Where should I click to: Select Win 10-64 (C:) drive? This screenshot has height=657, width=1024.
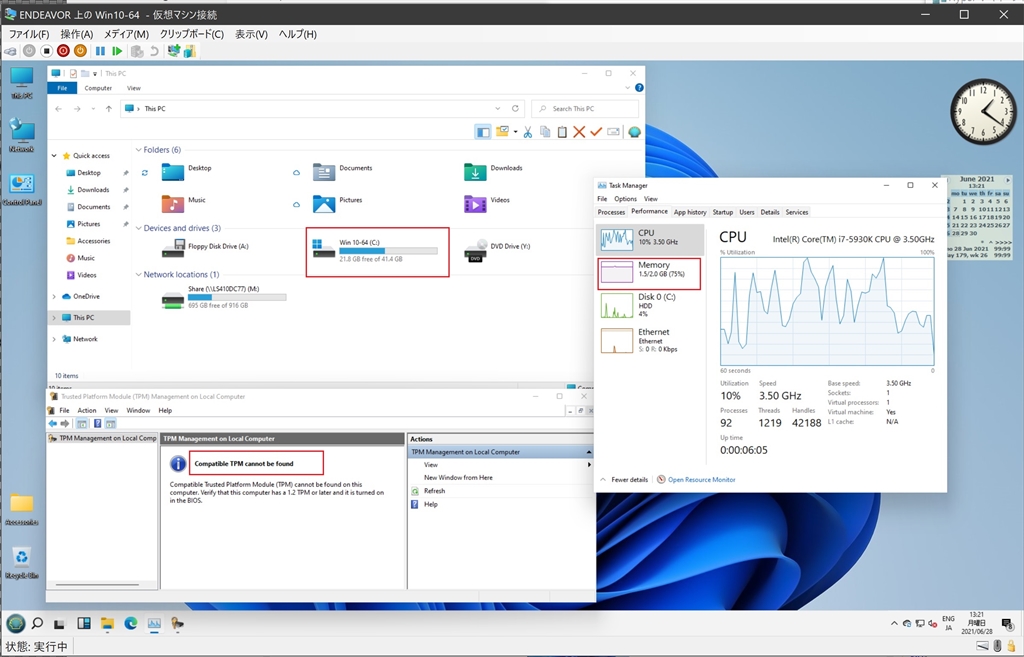377,251
